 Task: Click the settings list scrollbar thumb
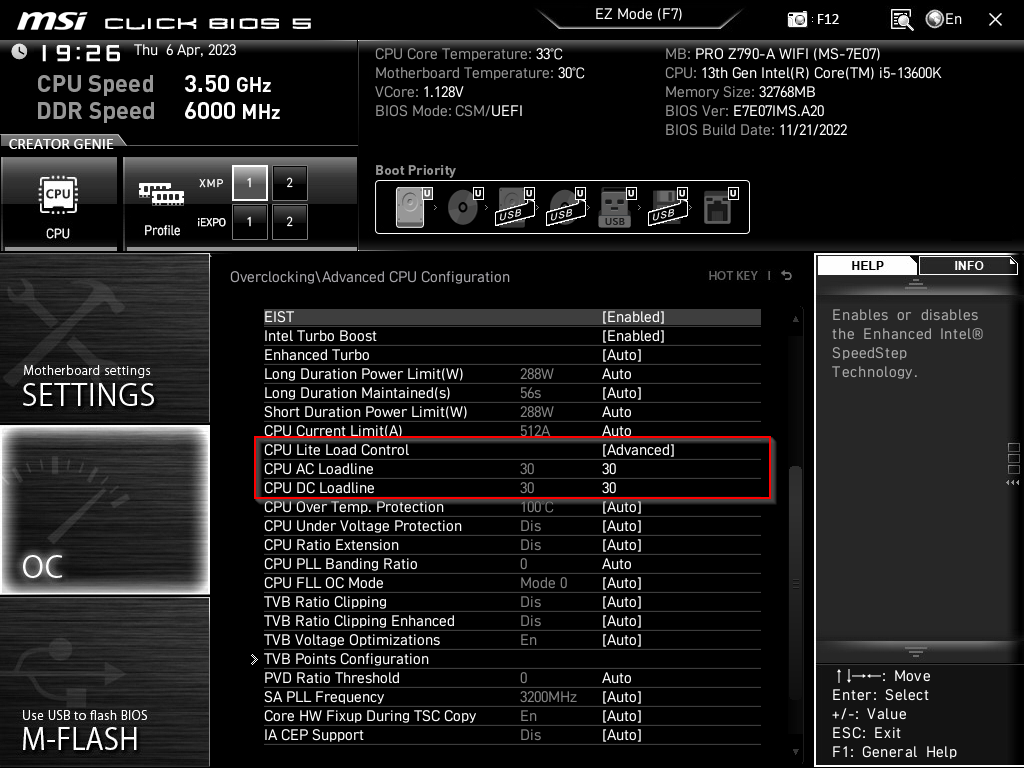[795, 583]
